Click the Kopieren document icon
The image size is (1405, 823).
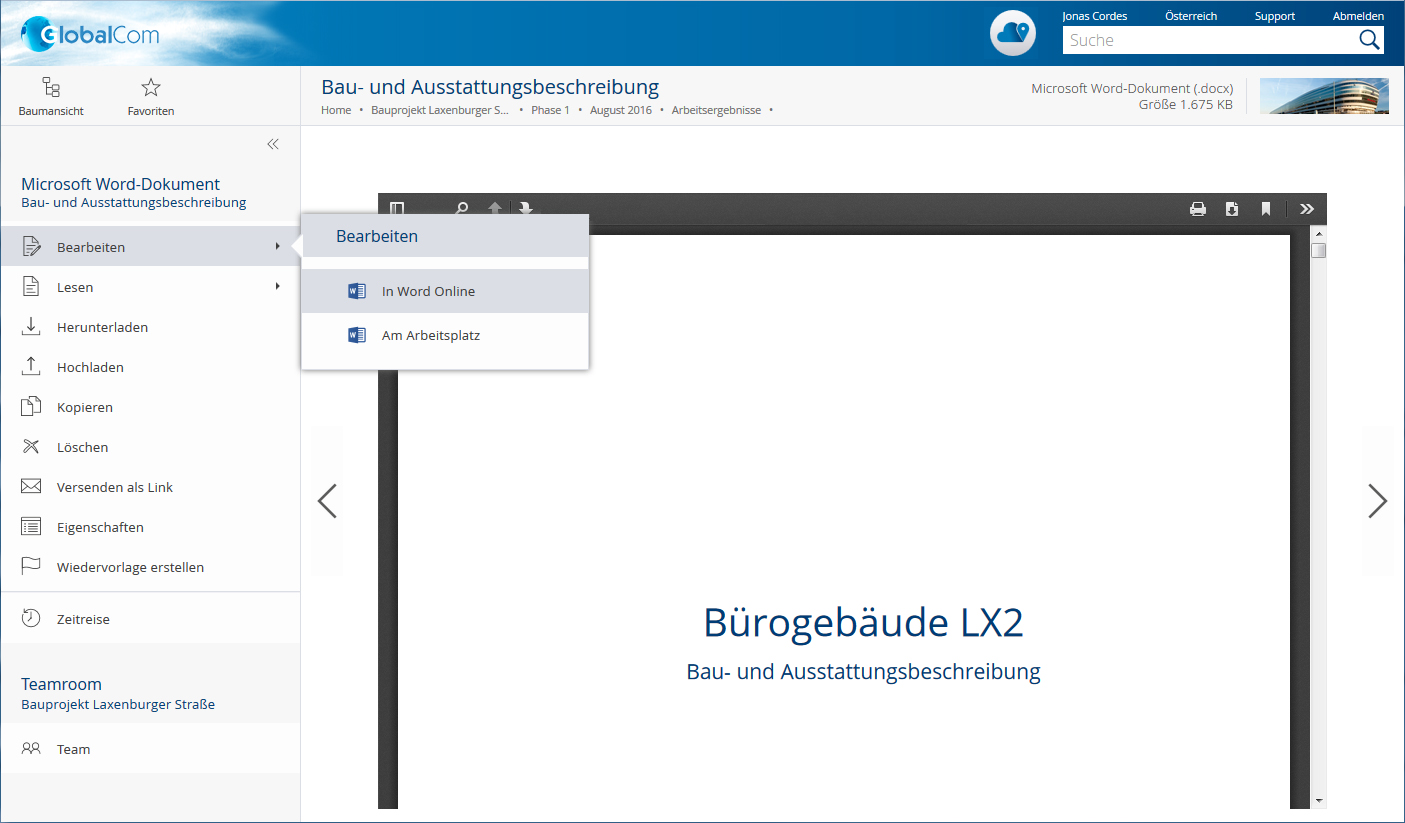tap(29, 406)
